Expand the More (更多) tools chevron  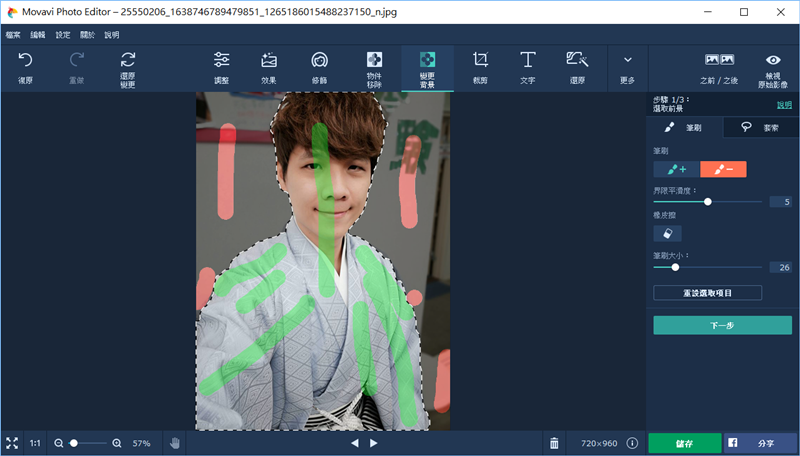click(628, 60)
